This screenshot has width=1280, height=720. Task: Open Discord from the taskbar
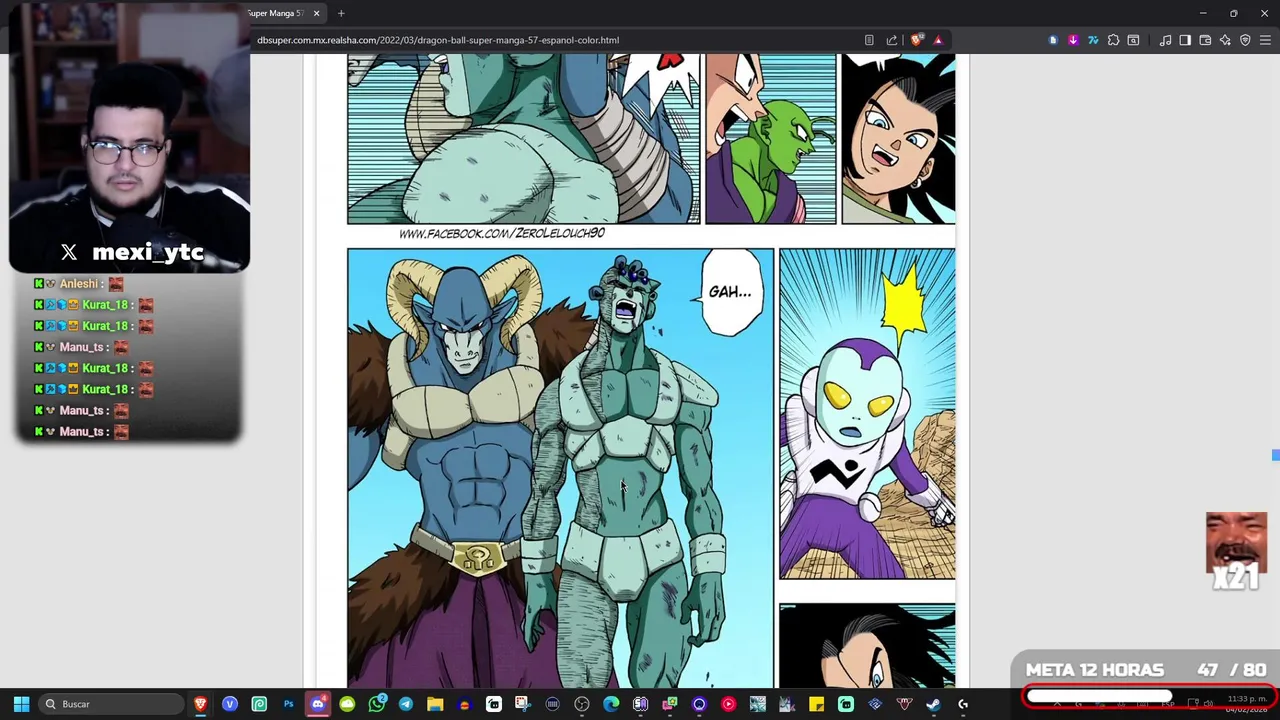point(318,704)
